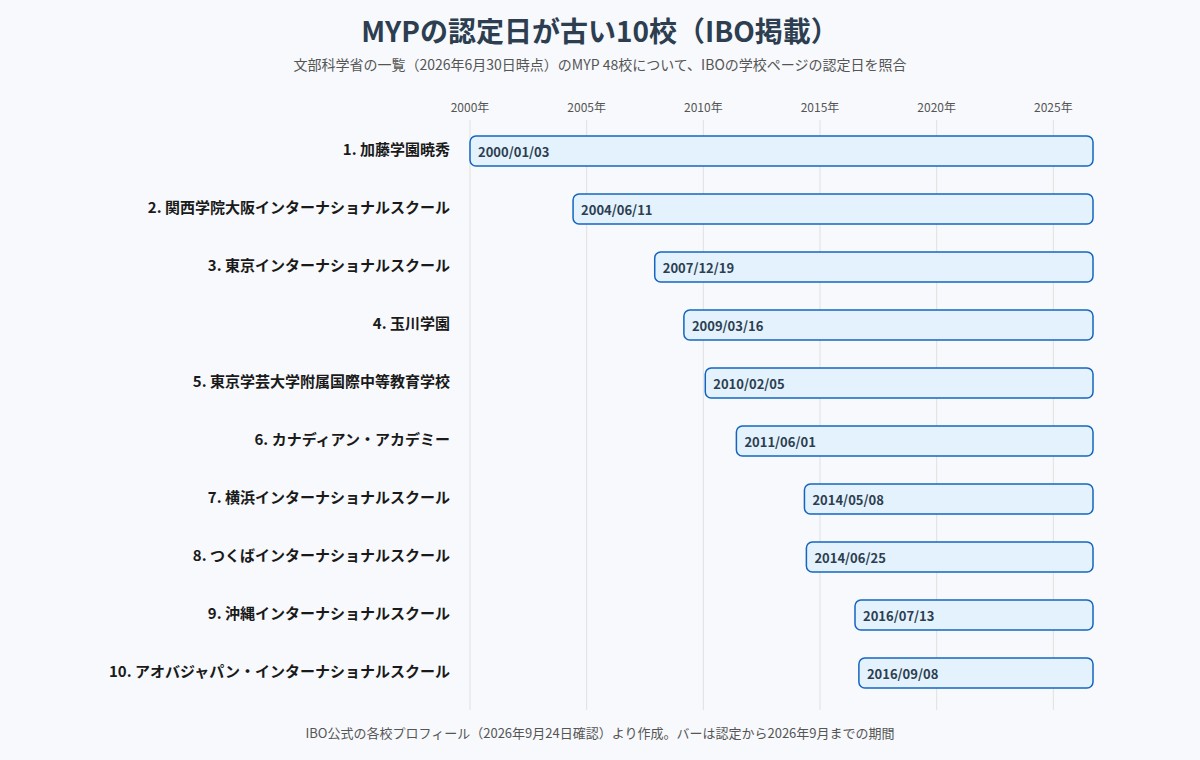Viewport: 1200px width, 760px height.
Task: Click the bar dated 2000/01/03
Action: pyautogui.click(x=781, y=151)
